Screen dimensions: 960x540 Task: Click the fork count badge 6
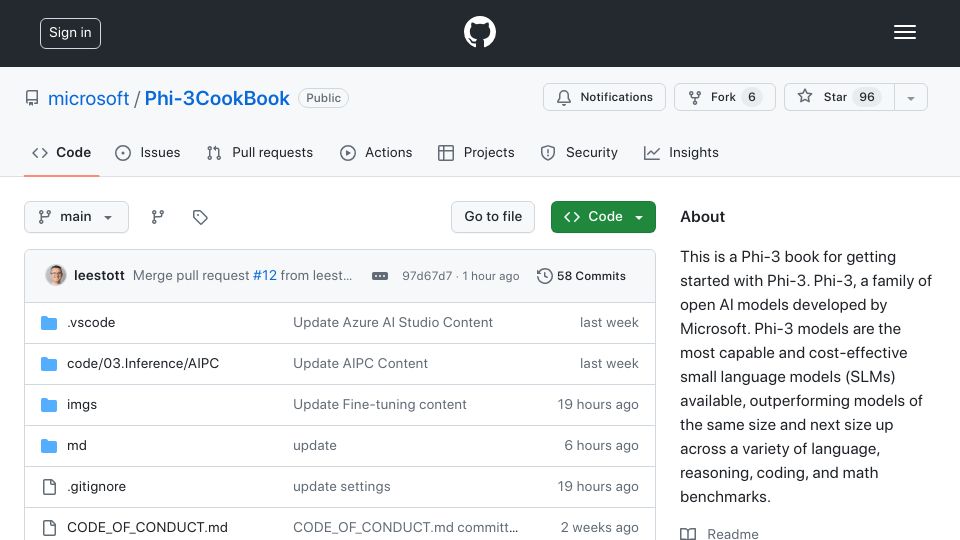pyautogui.click(x=752, y=97)
